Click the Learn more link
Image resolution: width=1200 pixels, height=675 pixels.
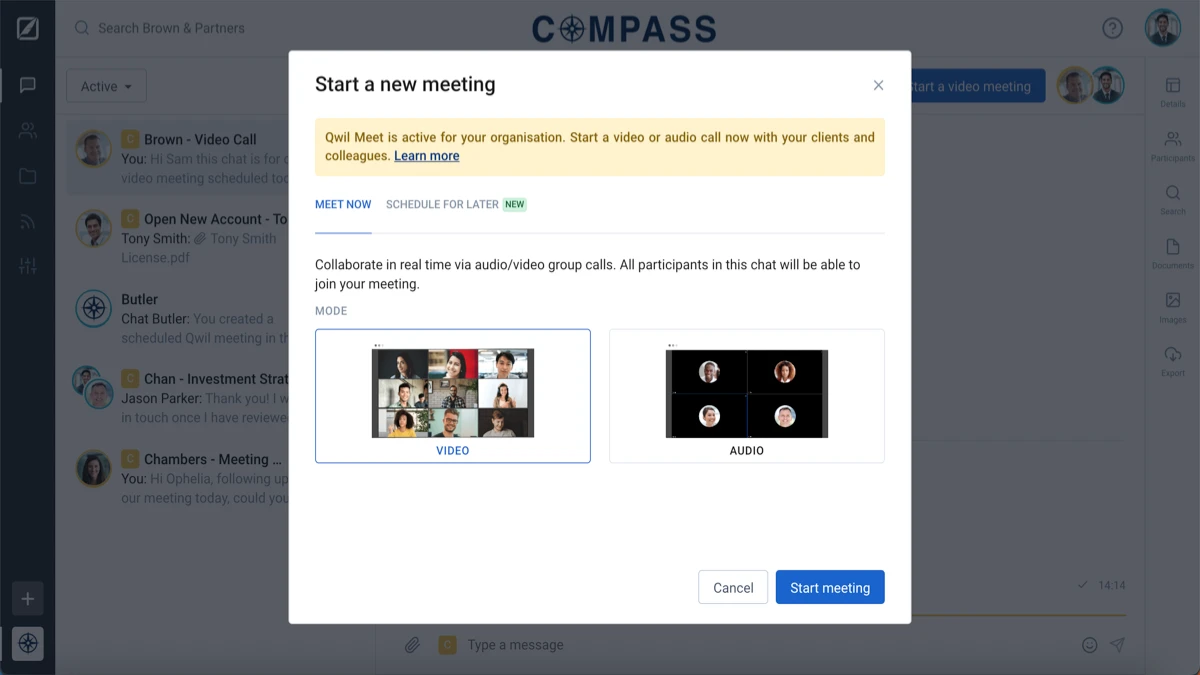[427, 156]
